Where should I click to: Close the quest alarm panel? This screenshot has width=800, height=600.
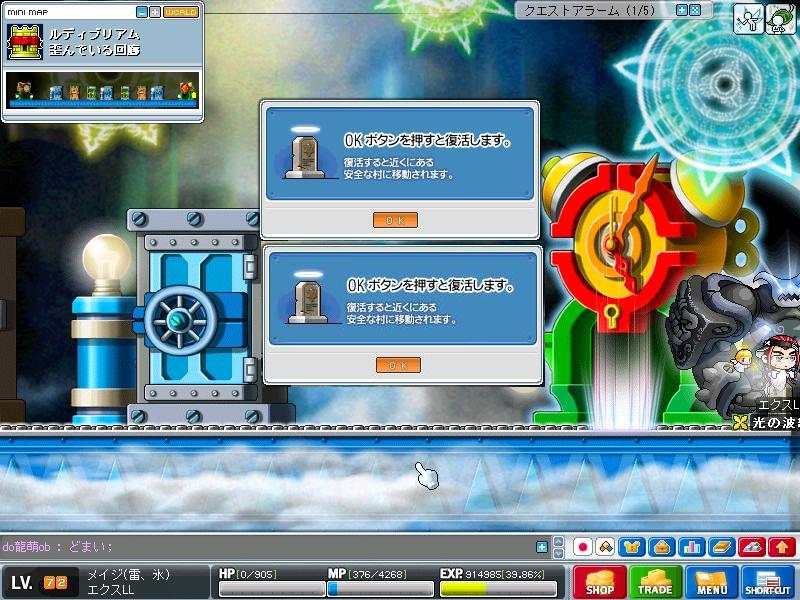click(695, 10)
